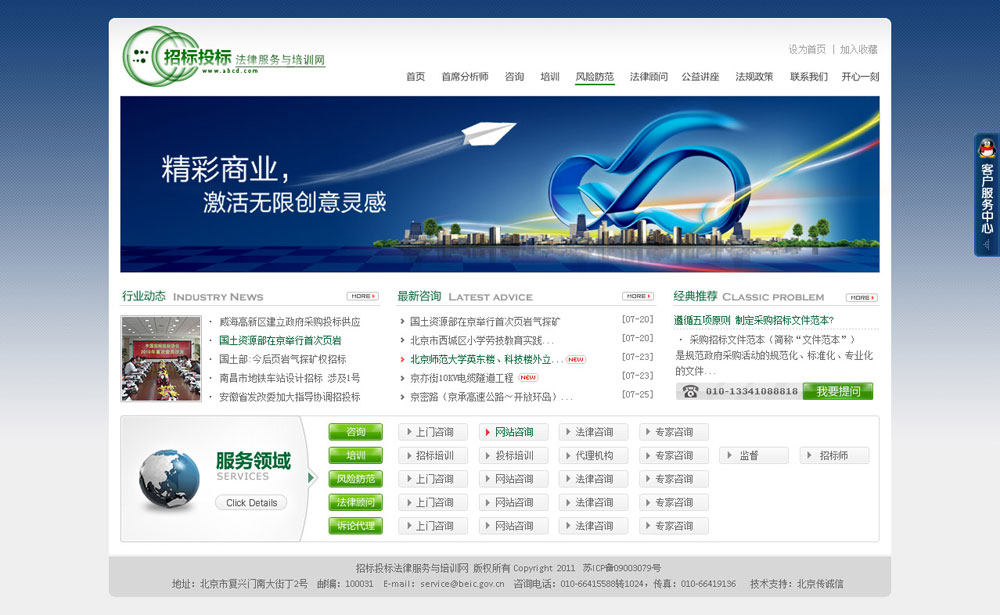Open the 北京师范大学英东楼 news link

(x=480, y=359)
